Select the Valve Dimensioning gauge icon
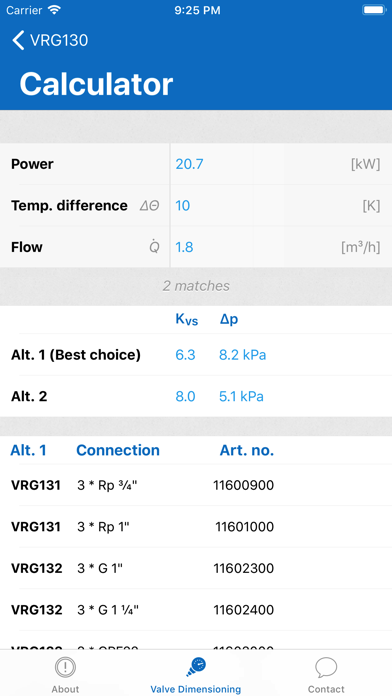The height and width of the screenshot is (696, 392). tap(196, 667)
